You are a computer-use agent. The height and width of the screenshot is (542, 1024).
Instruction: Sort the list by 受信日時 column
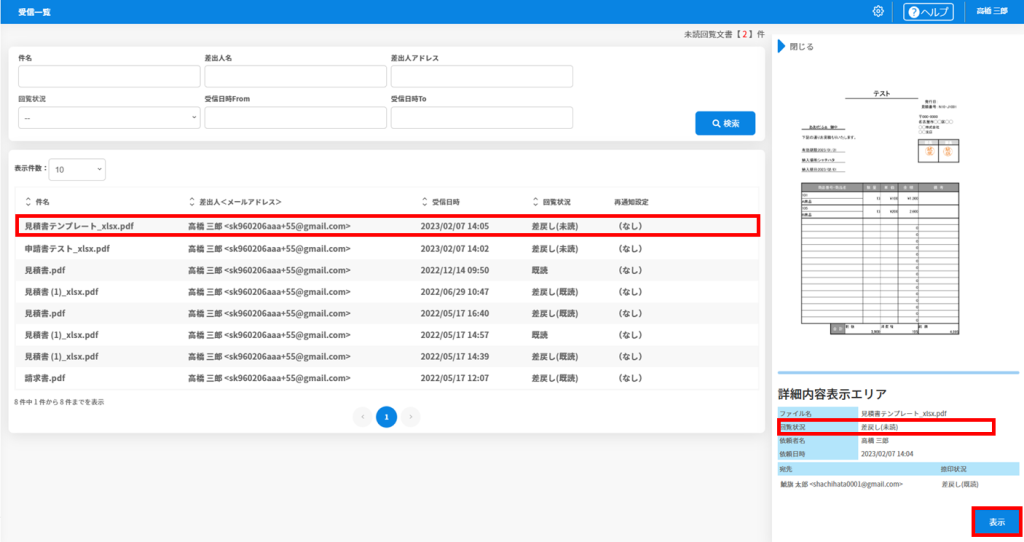point(440,202)
